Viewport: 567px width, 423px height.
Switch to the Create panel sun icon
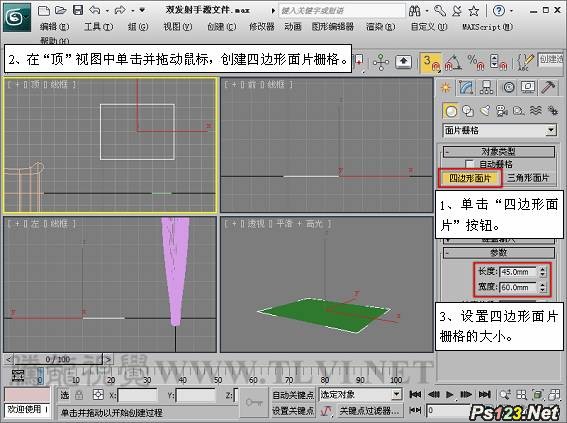pyautogui.click(x=446, y=87)
